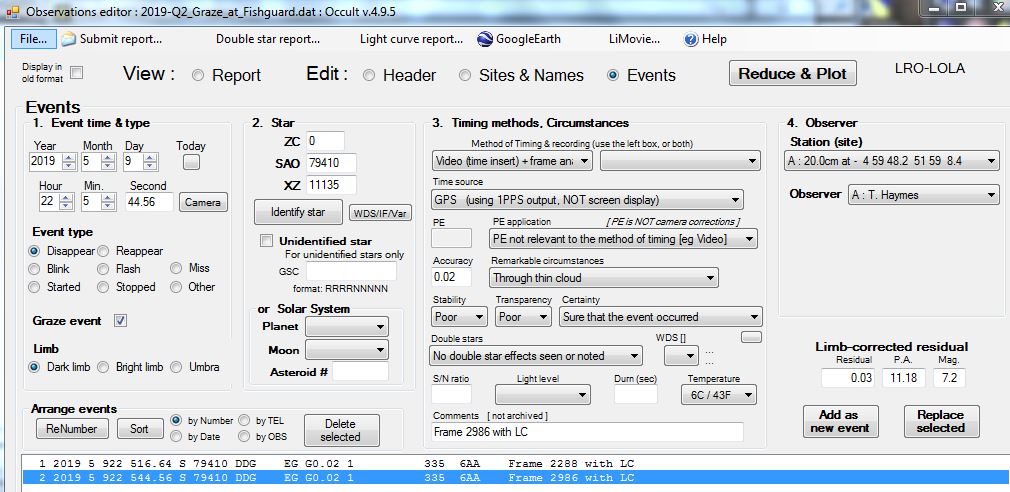Select the first event row in list

(x=330, y=464)
